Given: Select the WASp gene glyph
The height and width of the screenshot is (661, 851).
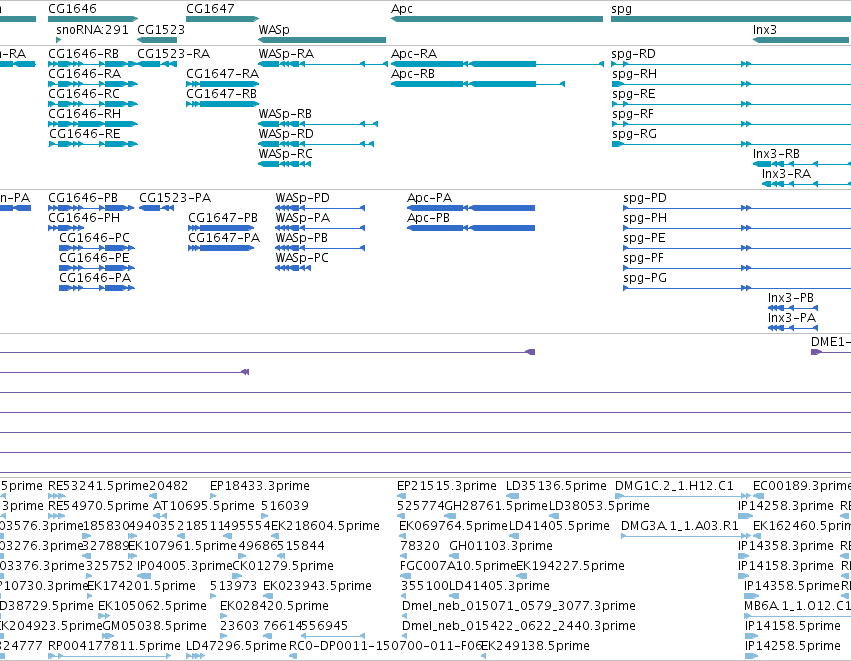Looking at the screenshot, I should (322, 40).
